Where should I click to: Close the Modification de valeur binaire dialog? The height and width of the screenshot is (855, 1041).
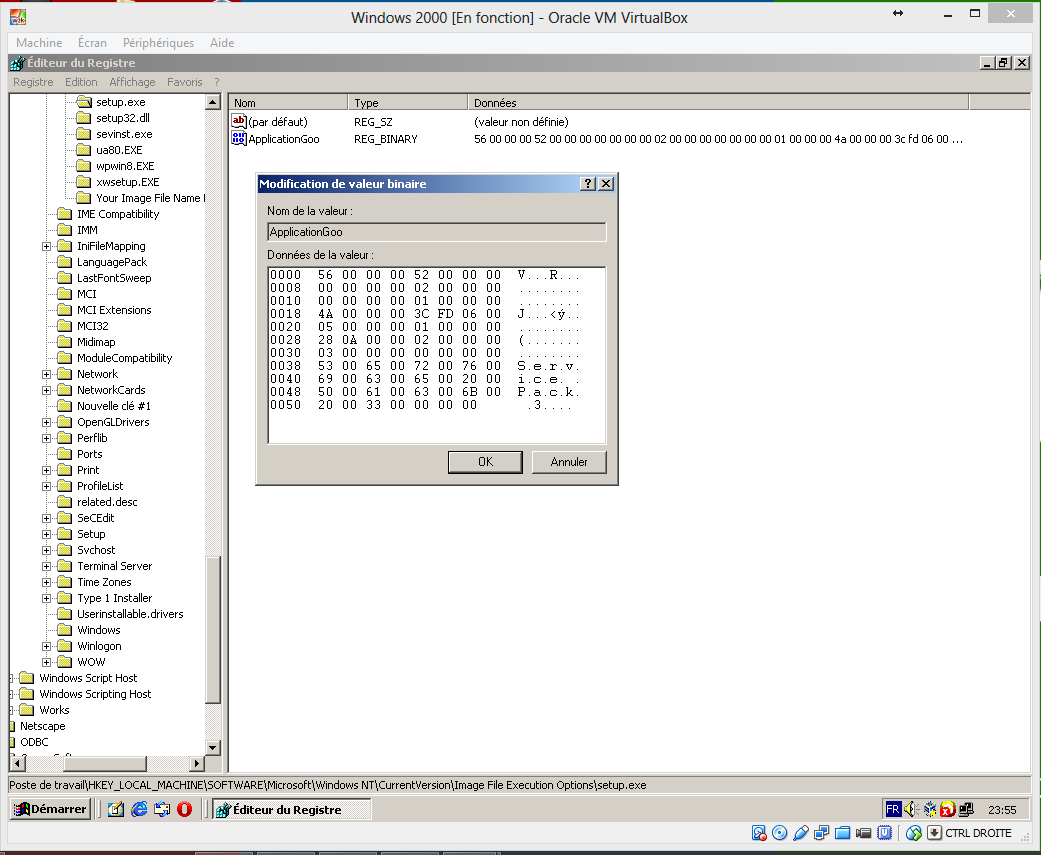606,184
